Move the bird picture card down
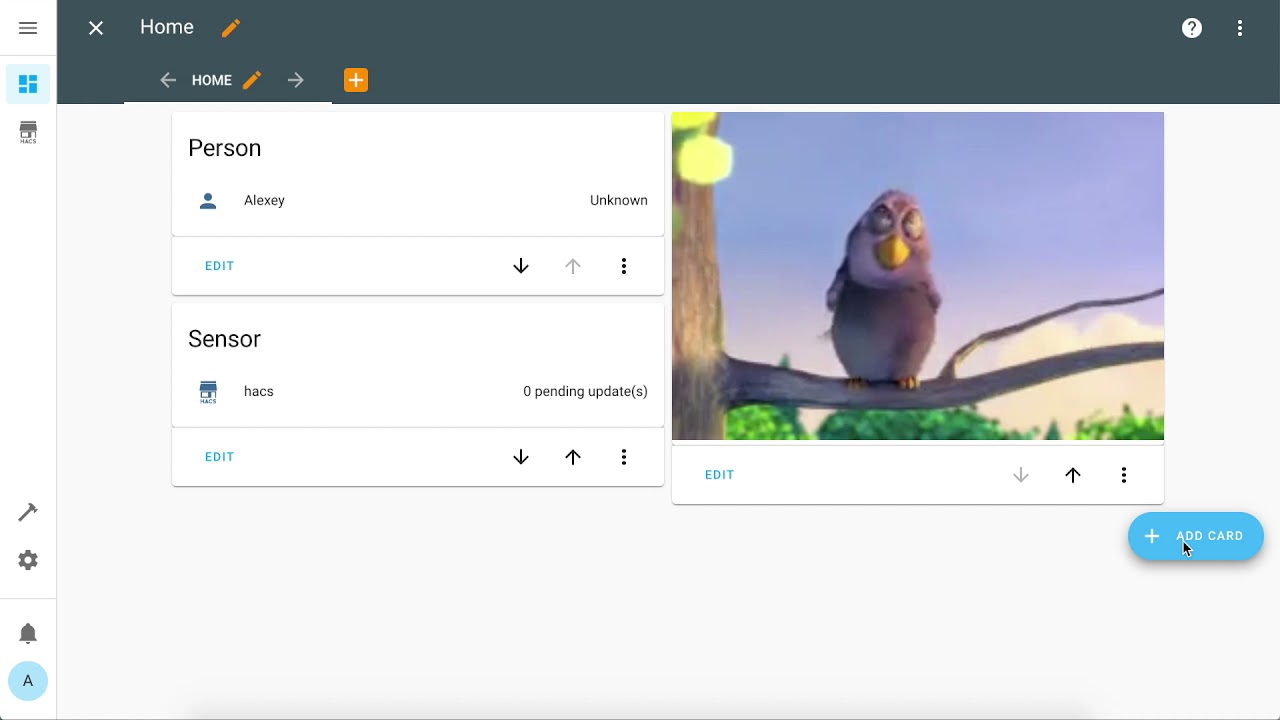The width and height of the screenshot is (1280, 720). click(x=1021, y=475)
